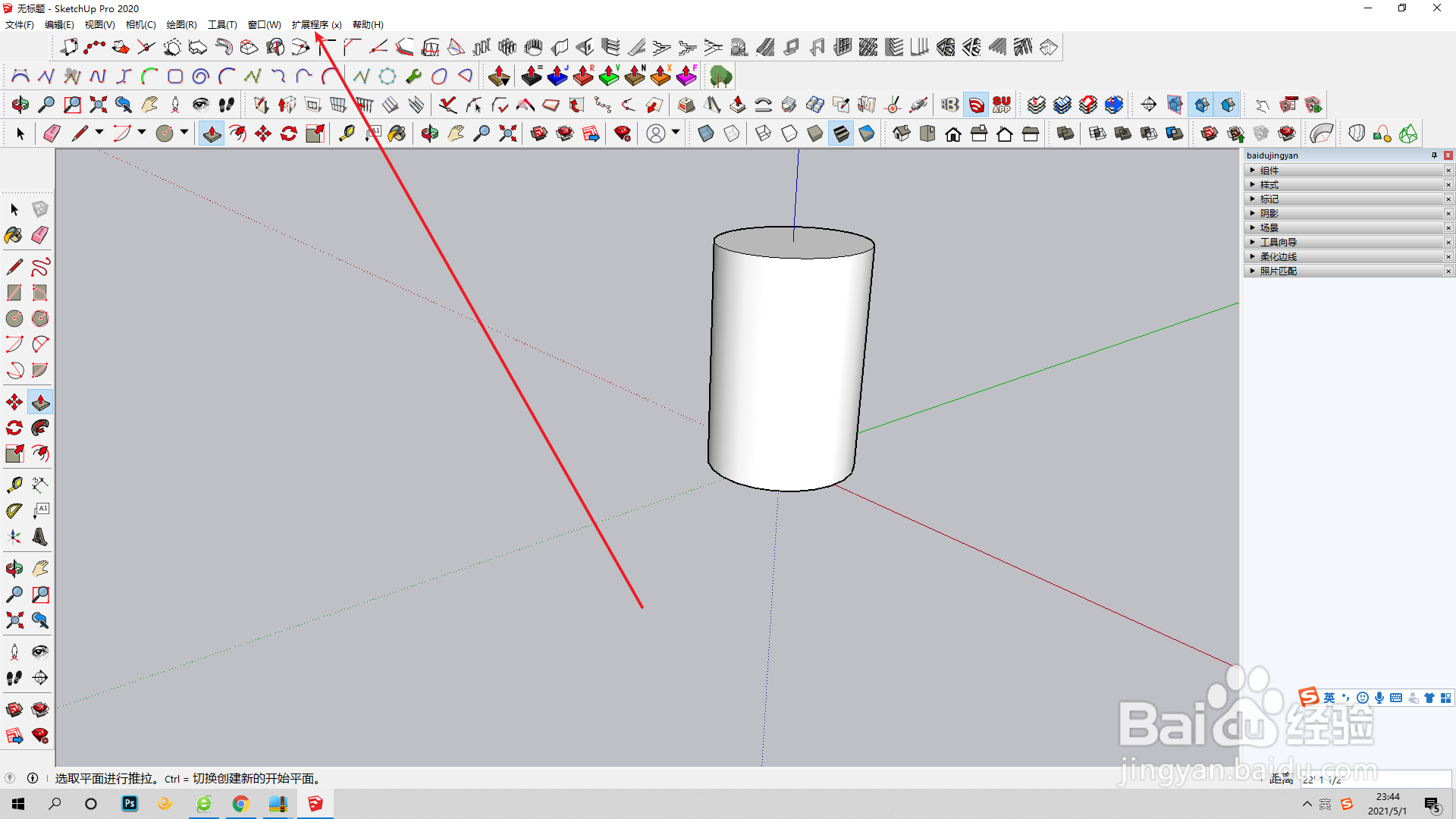
Task: Toggle Shaded With Textures style
Action: coord(841,134)
